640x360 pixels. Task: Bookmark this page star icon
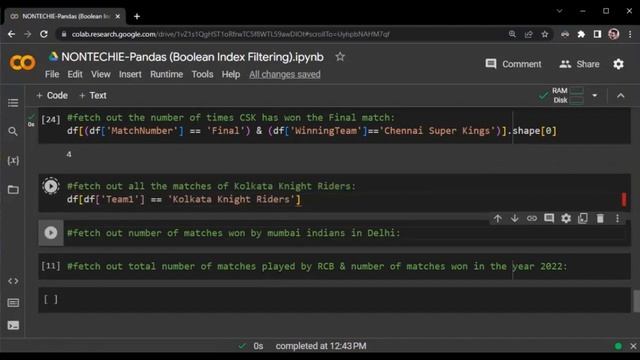pos(545,34)
